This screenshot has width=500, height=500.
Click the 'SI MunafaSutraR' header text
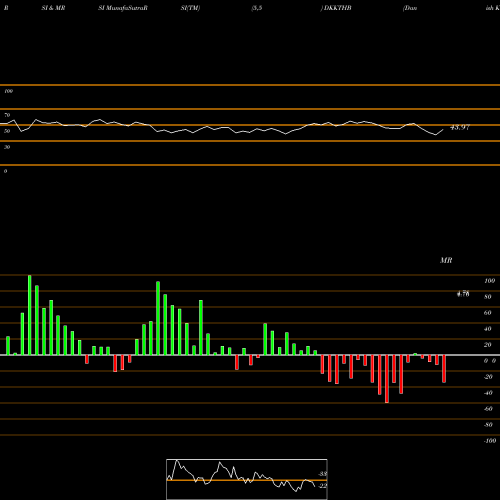pyautogui.click(x=123, y=8)
